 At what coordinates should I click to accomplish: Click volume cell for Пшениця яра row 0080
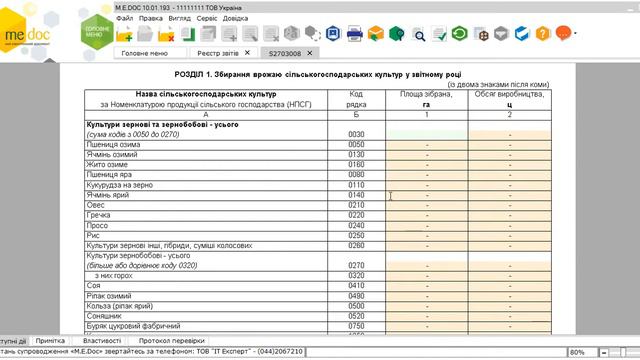510,175
